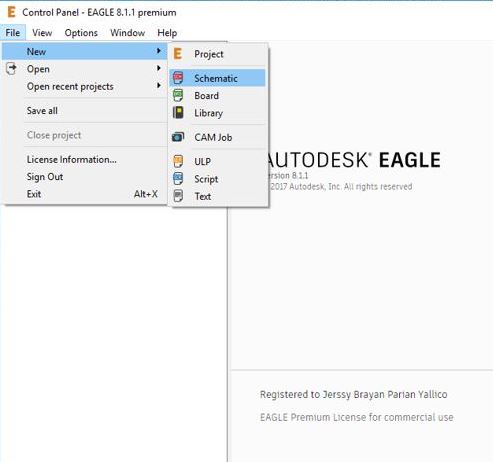Click the EAGLE logo in title bar

[11, 12]
